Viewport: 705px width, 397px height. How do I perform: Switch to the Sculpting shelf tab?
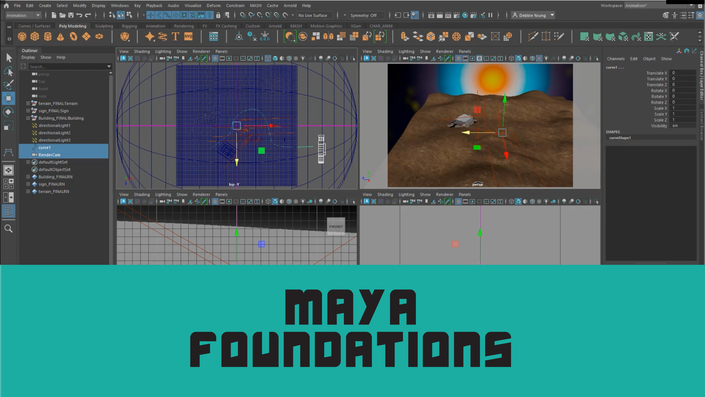(104, 26)
